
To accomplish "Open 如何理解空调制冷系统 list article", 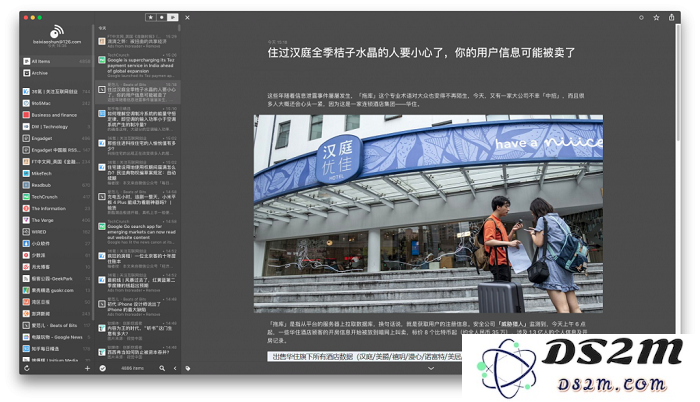I will click(138, 119).
